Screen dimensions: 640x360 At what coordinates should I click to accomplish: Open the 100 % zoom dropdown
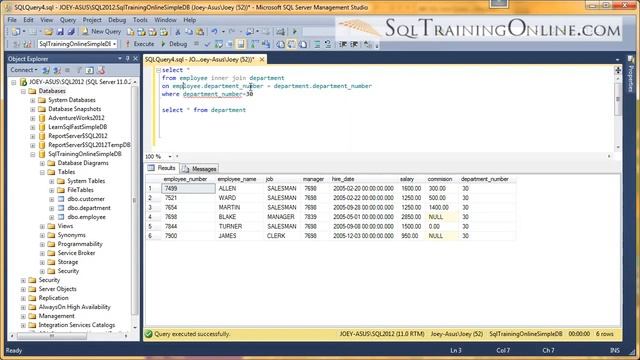[x=170, y=156]
